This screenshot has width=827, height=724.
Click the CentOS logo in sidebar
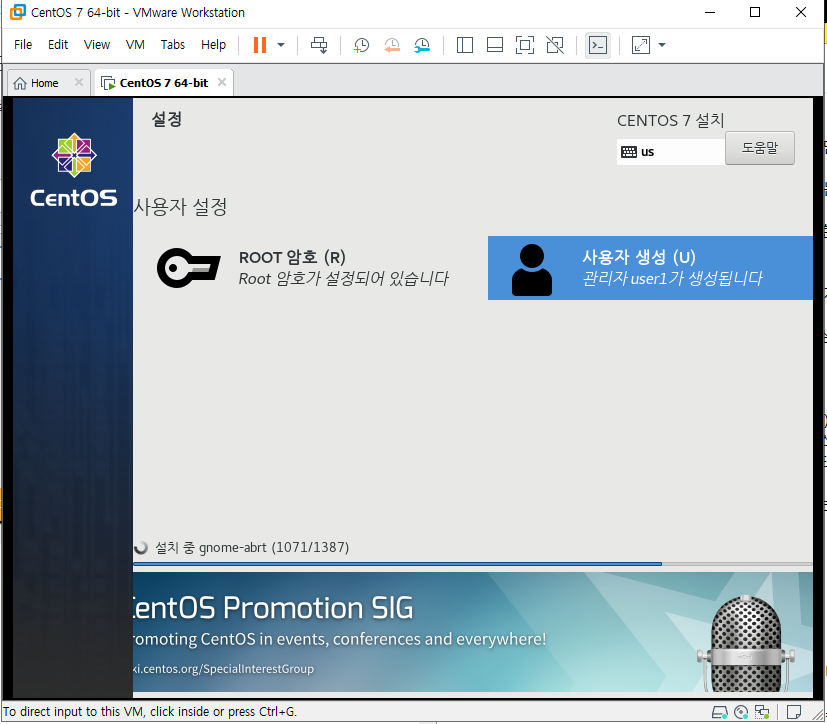74,170
